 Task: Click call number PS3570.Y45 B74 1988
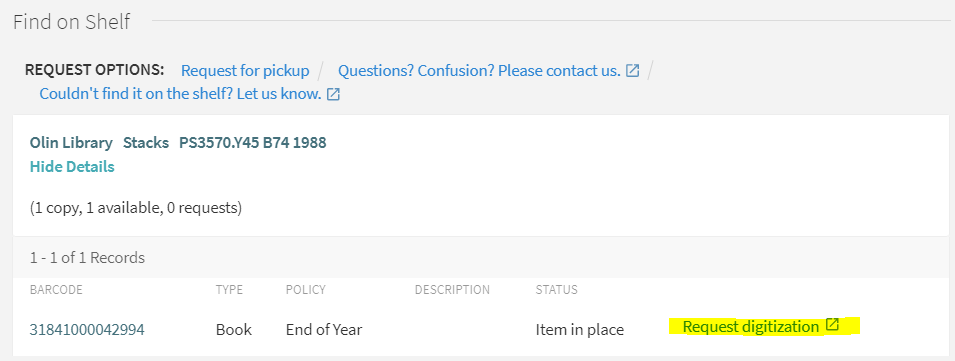(x=253, y=143)
